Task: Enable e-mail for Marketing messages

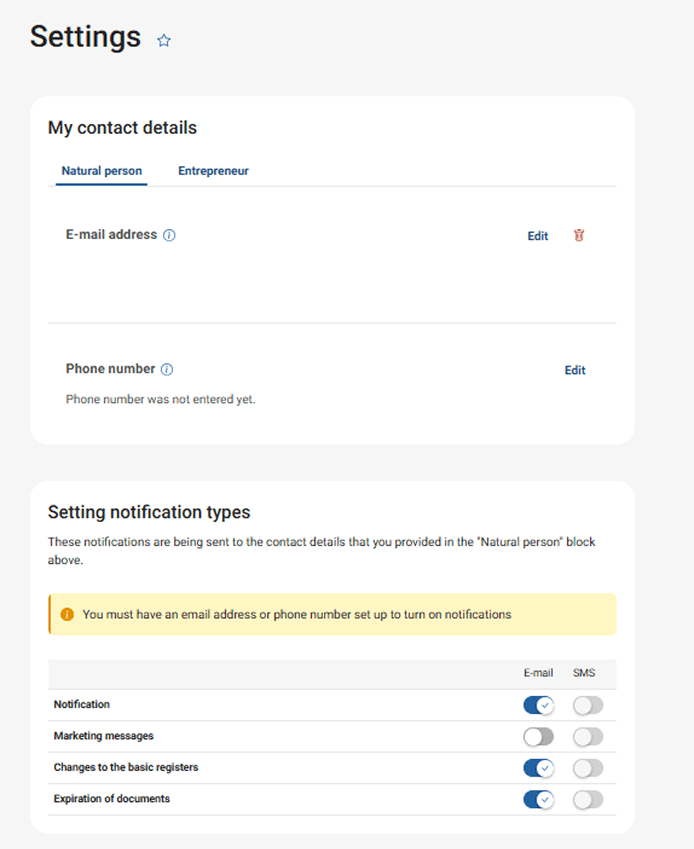Action: tap(538, 736)
